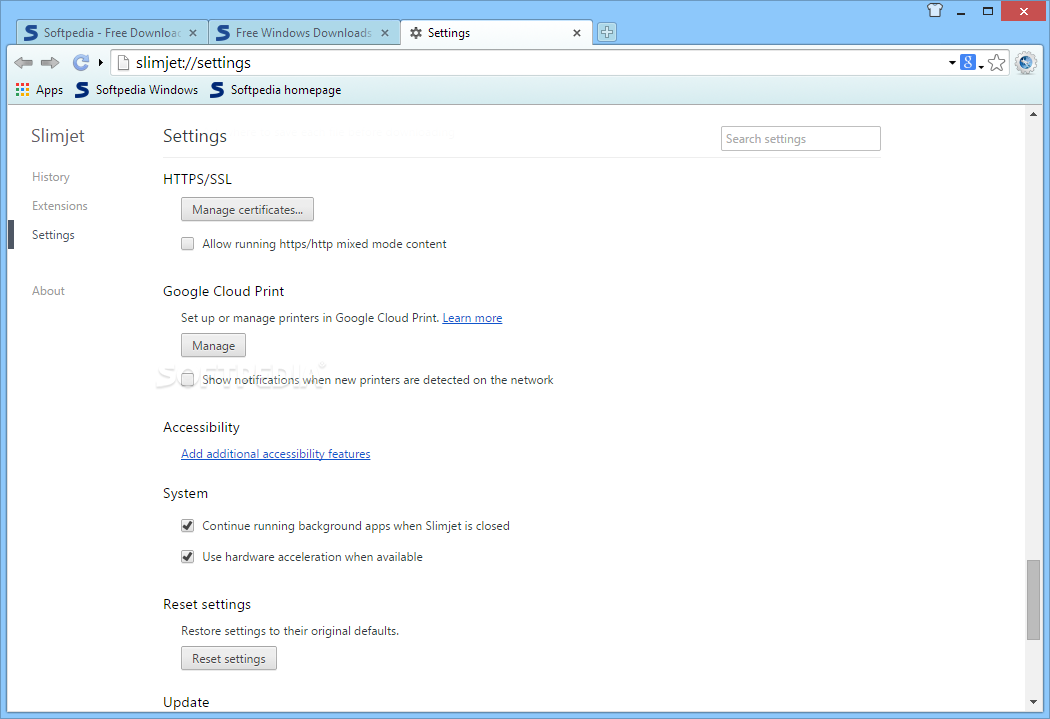Enable new printer notifications checkbox
Image resolution: width=1050 pixels, height=719 pixels.
188,380
